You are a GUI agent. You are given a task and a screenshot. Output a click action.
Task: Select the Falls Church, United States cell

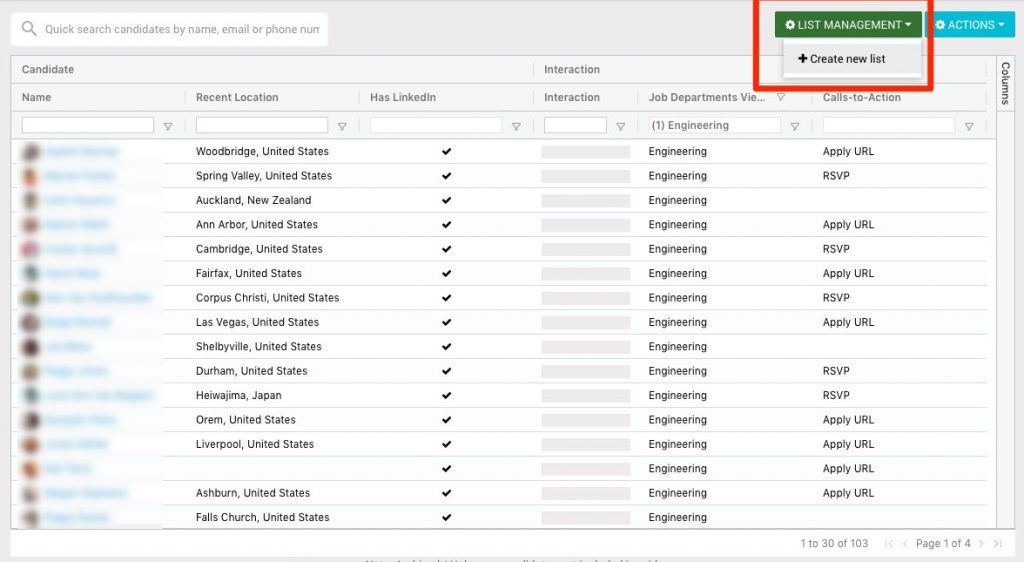click(x=263, y=517)
